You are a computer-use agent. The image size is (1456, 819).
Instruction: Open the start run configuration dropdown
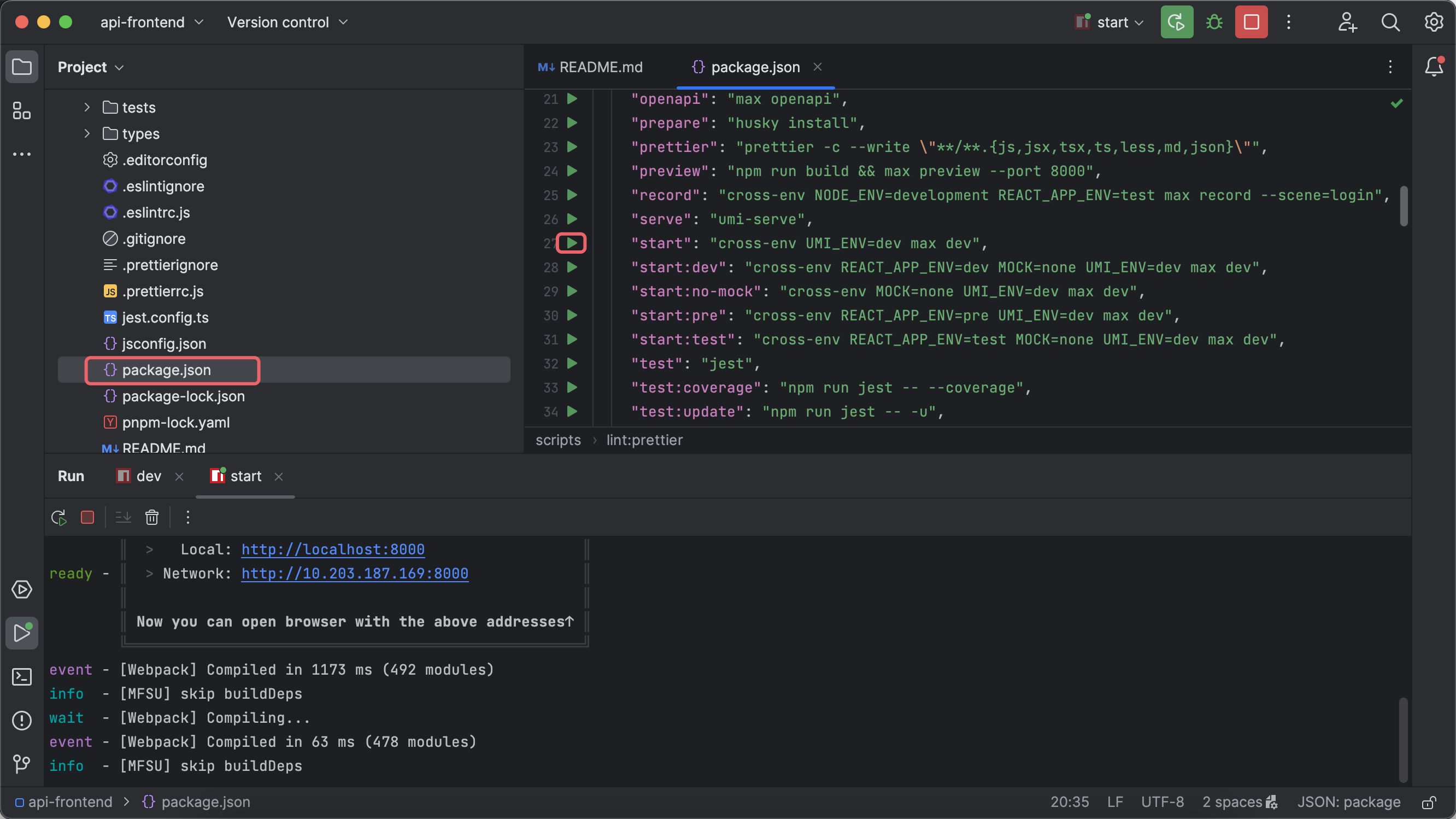[x=1108, y=22]
